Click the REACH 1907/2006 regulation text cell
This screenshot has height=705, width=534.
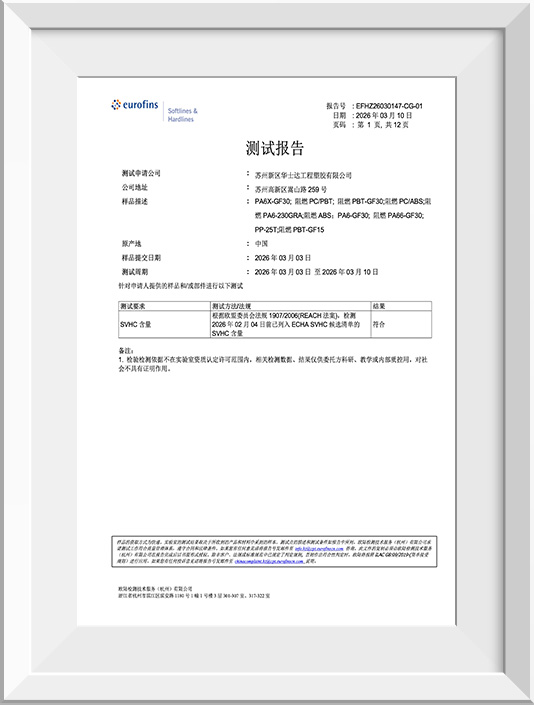[290, 324]
